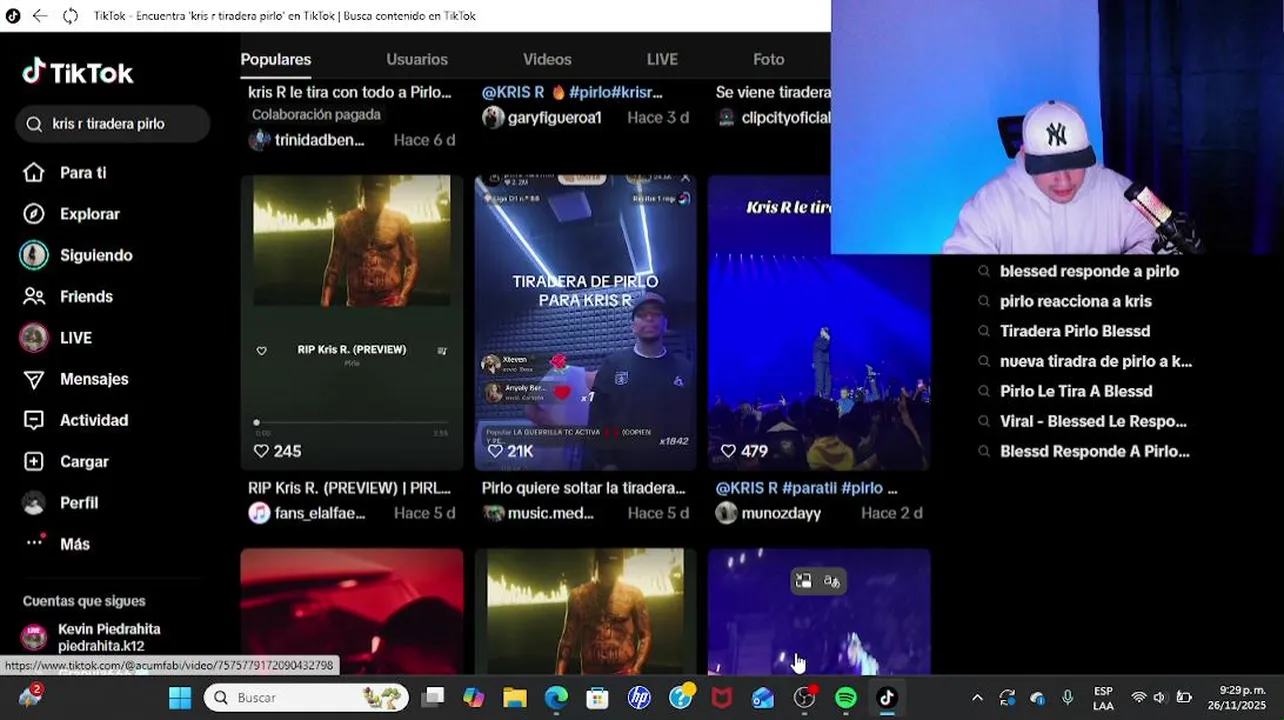The width and height of the screenshot is (1284, 720).
Task: Click the taskbar Buscar search box
Action: 306,697
